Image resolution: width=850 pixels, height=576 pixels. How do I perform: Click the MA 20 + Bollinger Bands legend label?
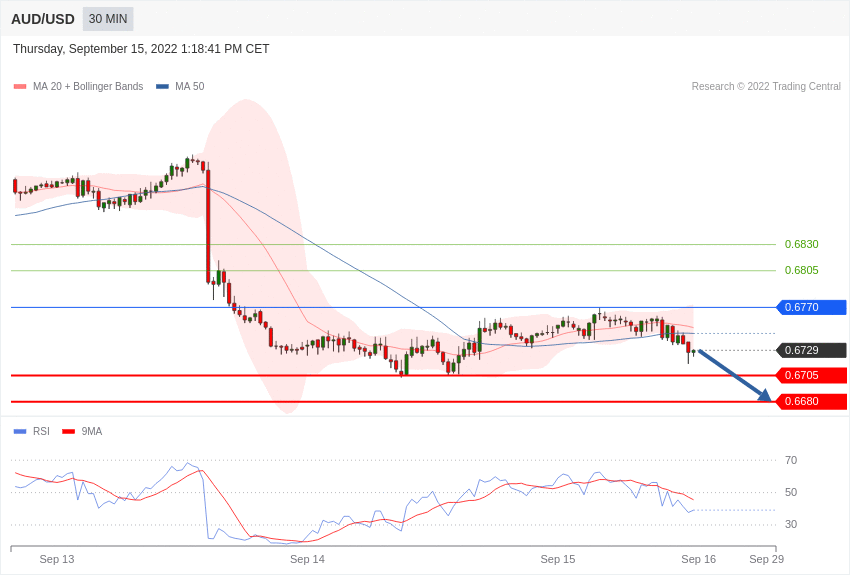(x=88, y=86)
